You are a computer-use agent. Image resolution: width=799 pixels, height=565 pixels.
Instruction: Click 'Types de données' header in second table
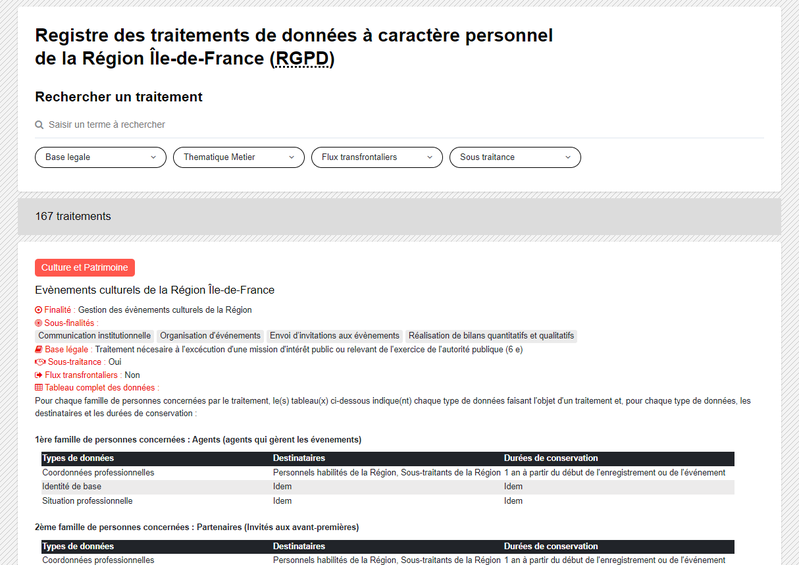[x=78, y=546]
